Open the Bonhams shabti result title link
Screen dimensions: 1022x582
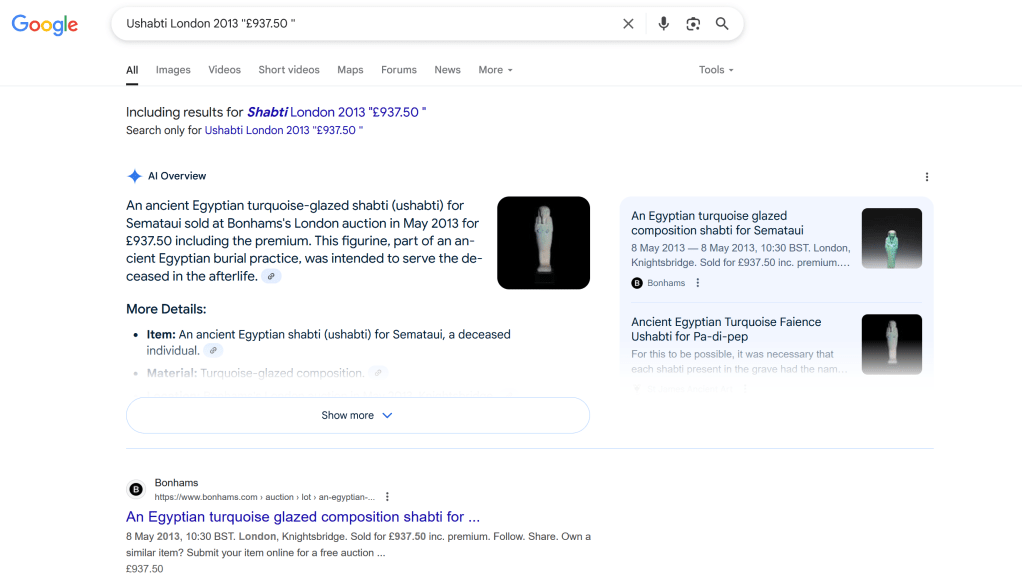point(303,517)
